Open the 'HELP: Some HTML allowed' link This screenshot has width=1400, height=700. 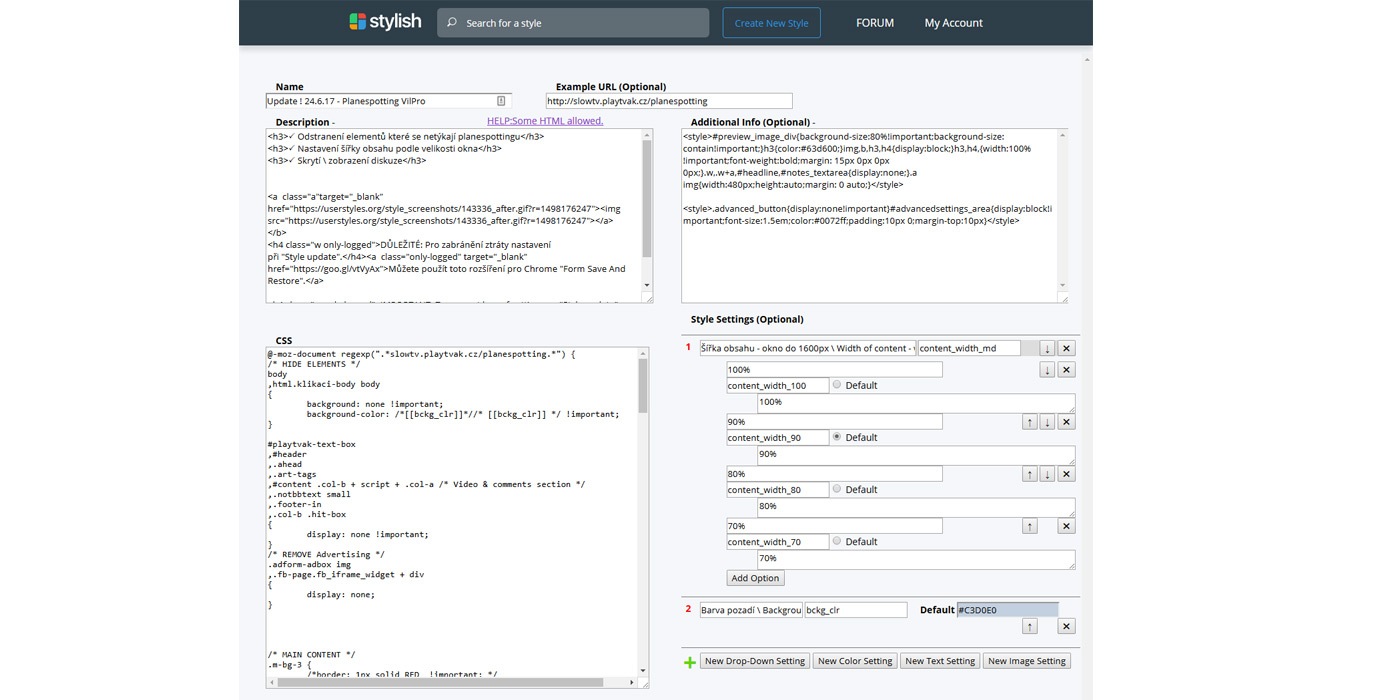[x=545, y=121]
